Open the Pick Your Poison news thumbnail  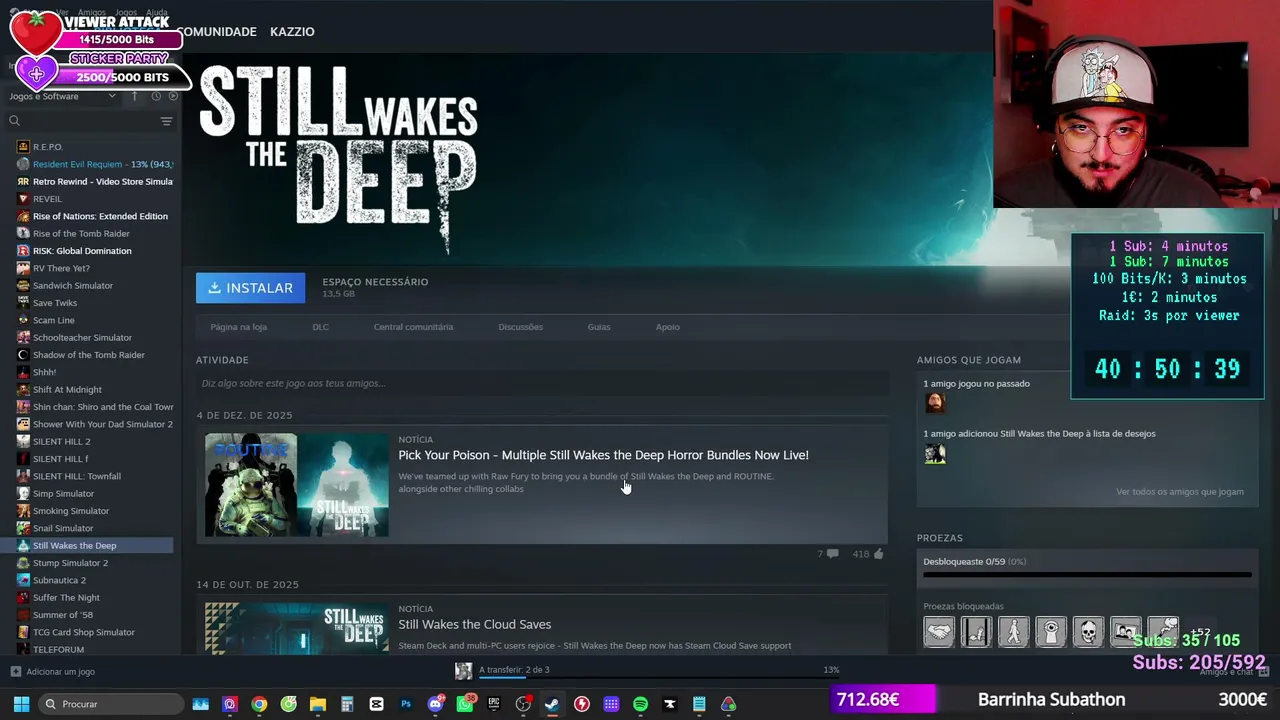point(296,485)
